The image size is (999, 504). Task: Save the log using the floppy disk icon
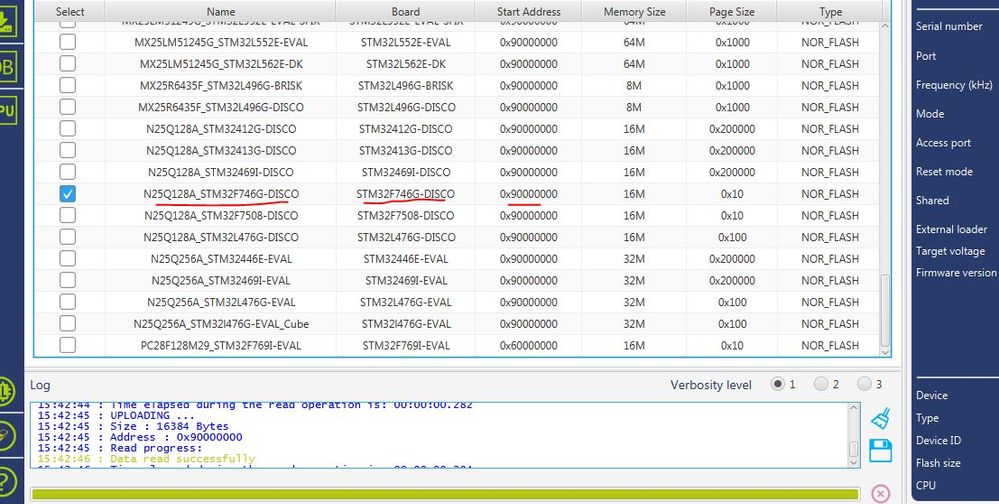pos(880,450)
